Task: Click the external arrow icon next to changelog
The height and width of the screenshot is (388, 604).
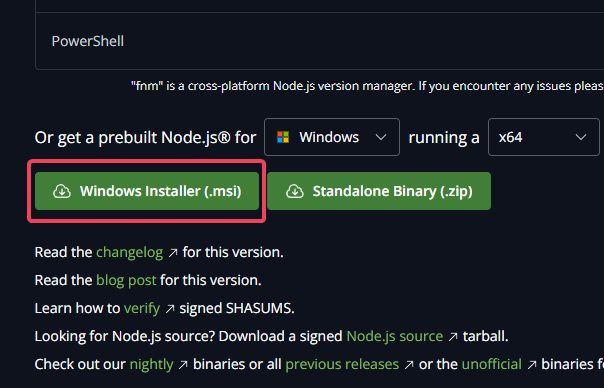Action: coord(173,253)
